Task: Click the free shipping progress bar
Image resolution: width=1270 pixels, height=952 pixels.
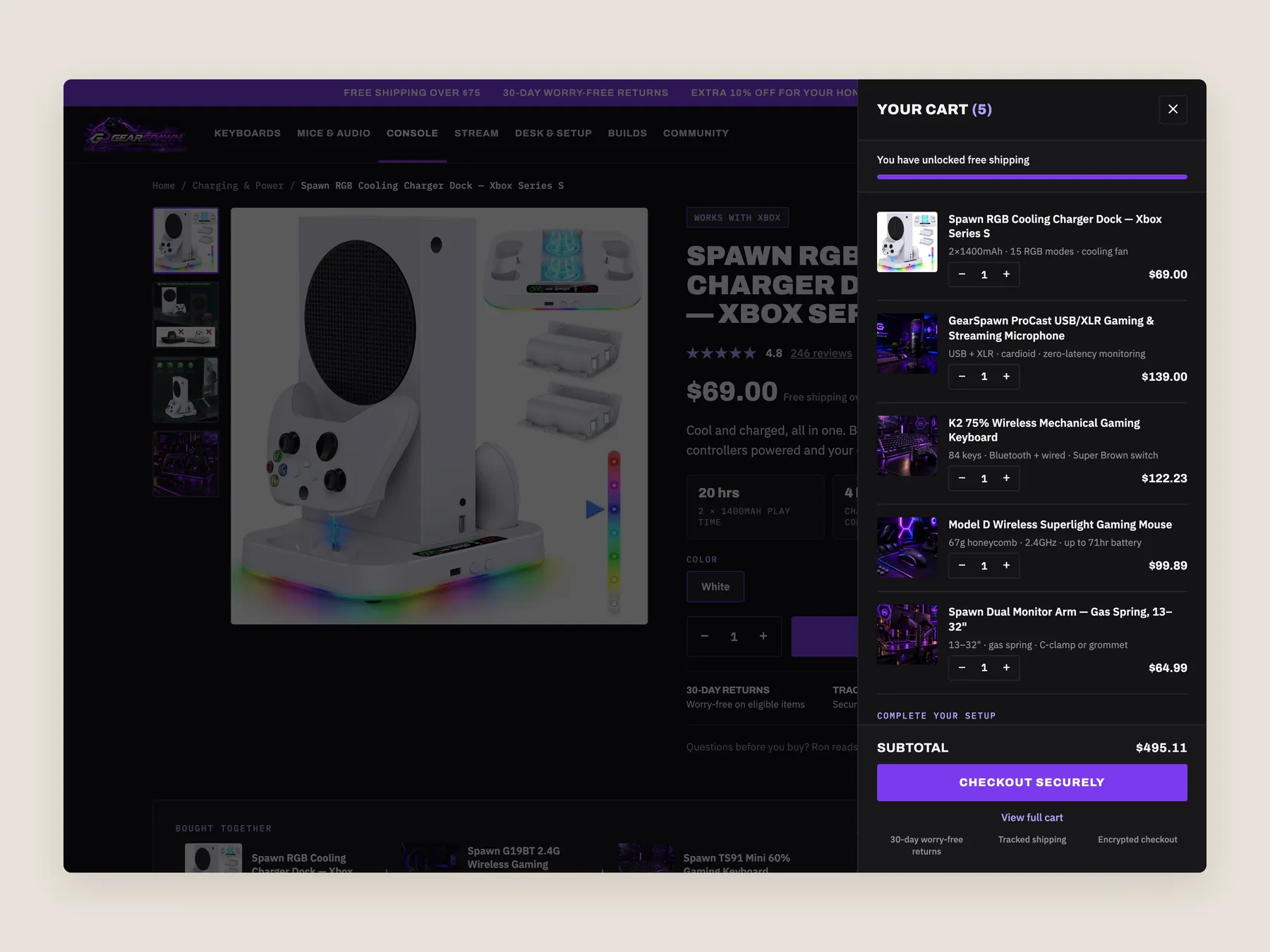Action: click(1032, 177)
